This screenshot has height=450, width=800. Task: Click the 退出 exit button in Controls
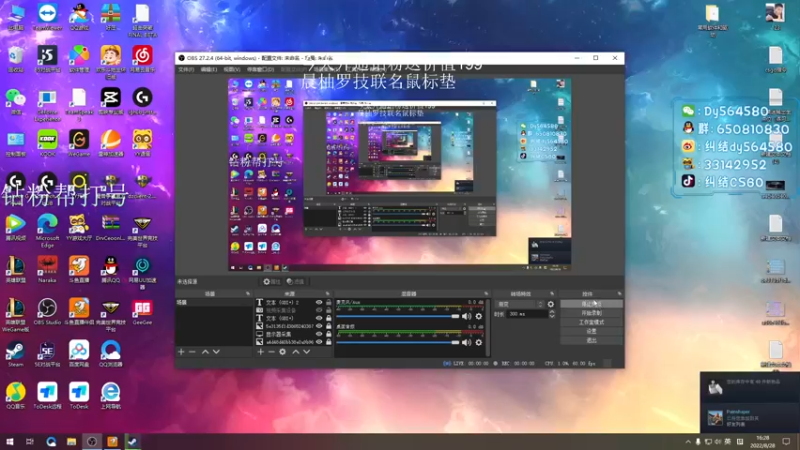coord(591,340)
